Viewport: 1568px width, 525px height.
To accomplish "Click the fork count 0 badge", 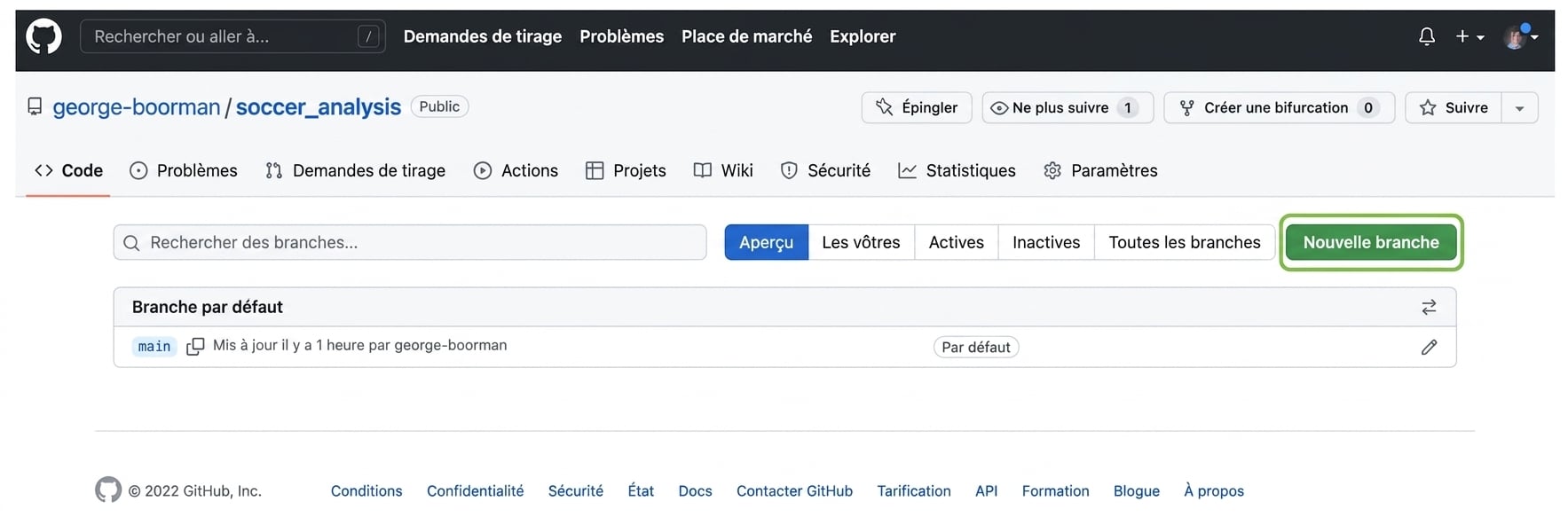I will [1368, 108].
